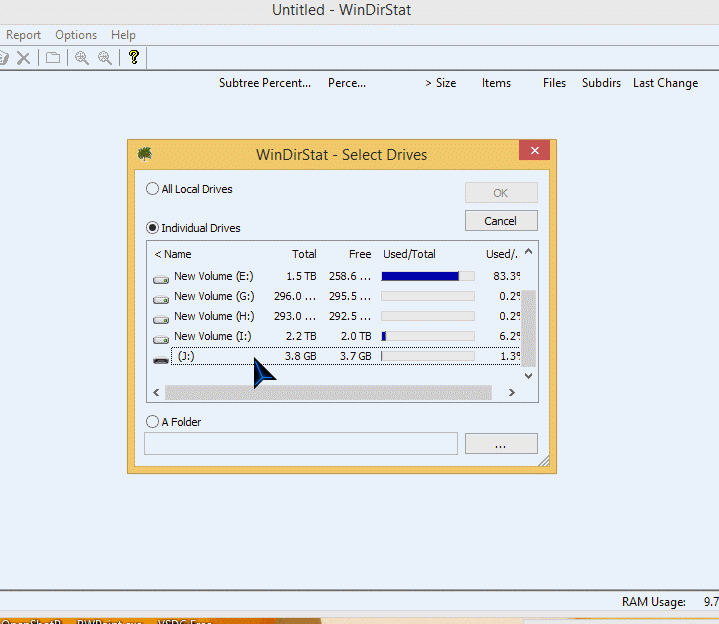Screen dimensions: 719x624
Task: Click the drive icon for New Volume (E:)
Action: click(x=161, y=278)
